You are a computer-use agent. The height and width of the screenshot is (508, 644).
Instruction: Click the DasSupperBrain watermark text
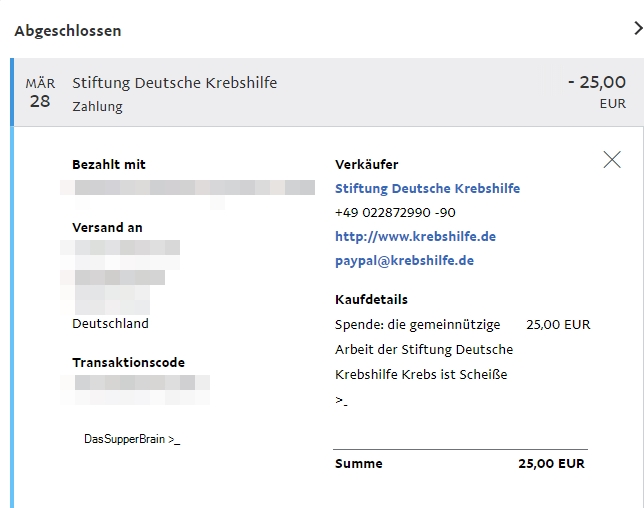pyautogui.click(x=132, y=439)
